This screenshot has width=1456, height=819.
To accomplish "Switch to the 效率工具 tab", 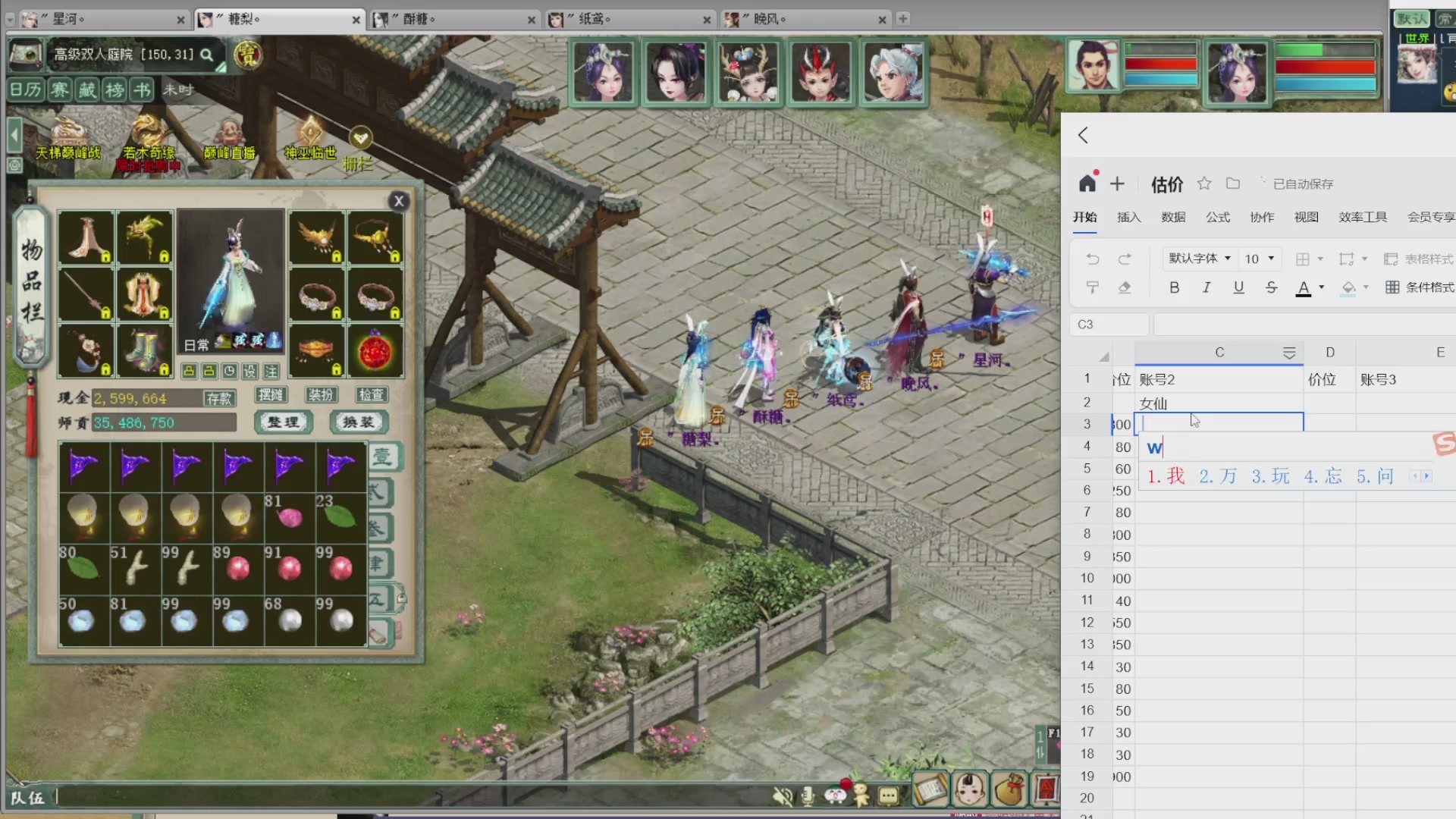I will (1363, 217).
